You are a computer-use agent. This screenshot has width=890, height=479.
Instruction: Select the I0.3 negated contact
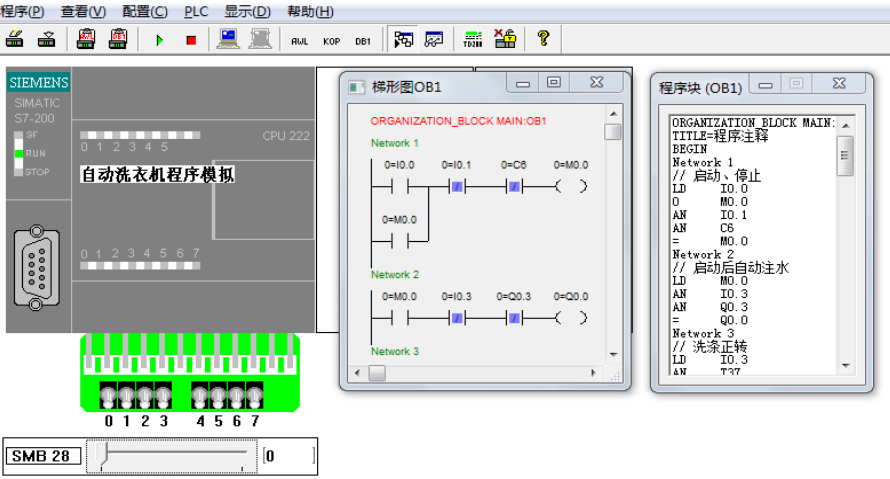[x=457, y=318]
